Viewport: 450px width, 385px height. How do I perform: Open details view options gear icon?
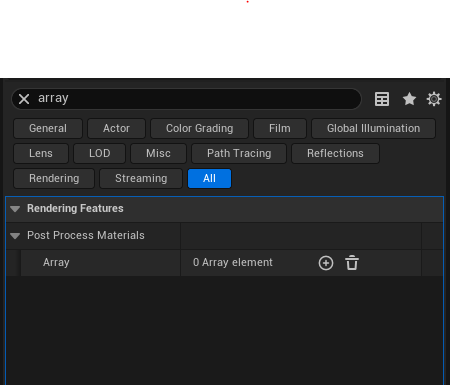(x=434, y=99)
